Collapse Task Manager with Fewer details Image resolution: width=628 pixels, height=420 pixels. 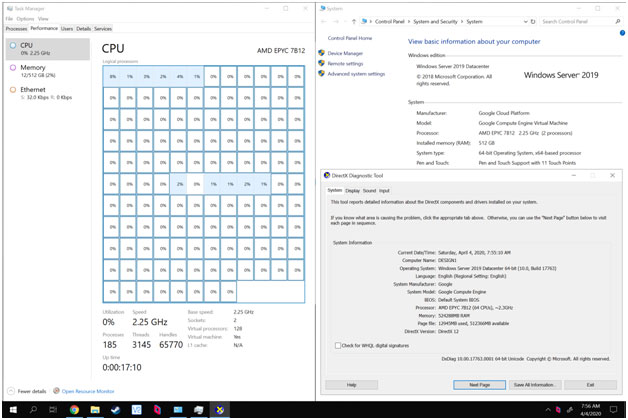tap(26, 391)
